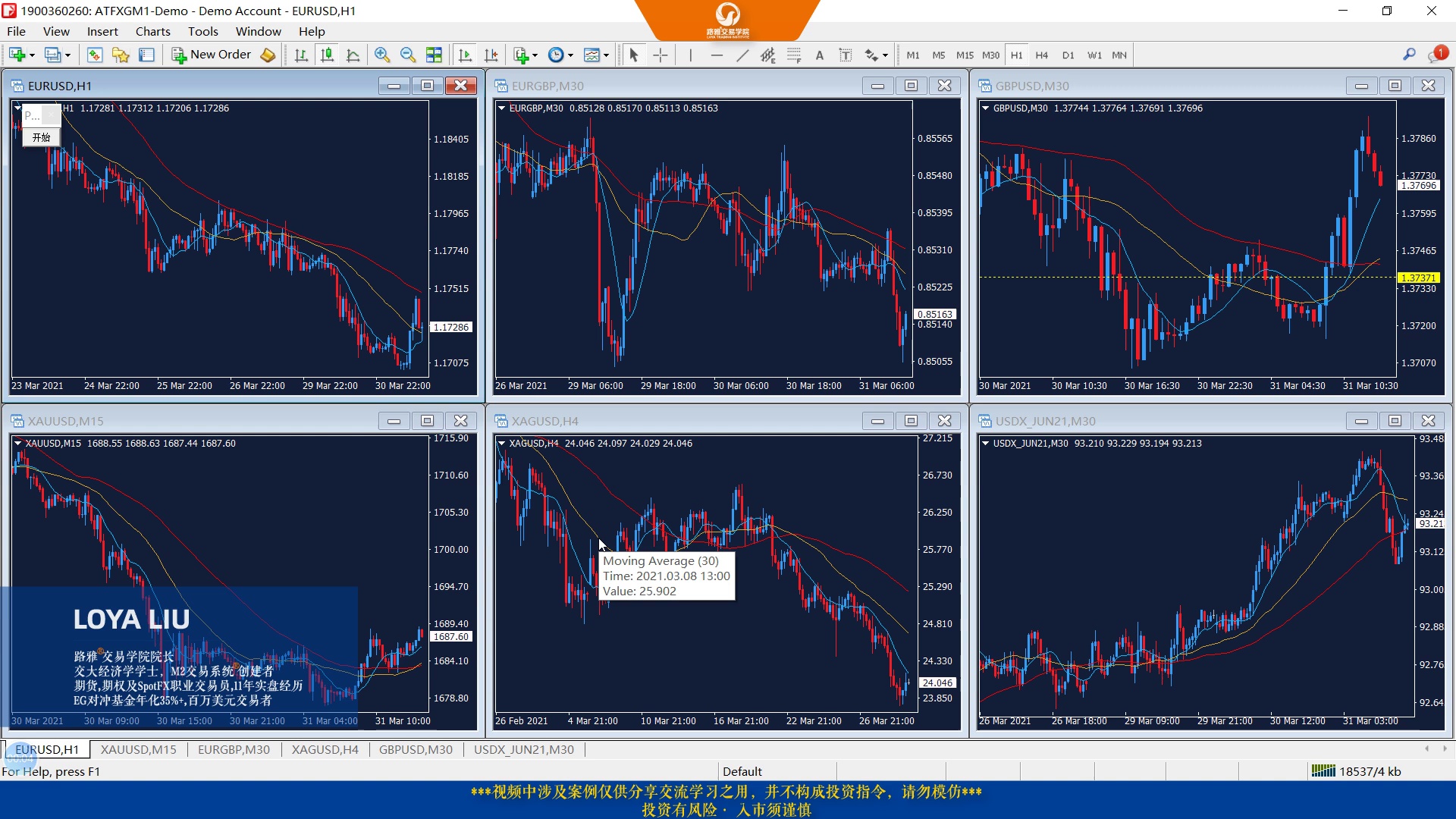Open the Navigator star-folder icon

tap(121, 55)
